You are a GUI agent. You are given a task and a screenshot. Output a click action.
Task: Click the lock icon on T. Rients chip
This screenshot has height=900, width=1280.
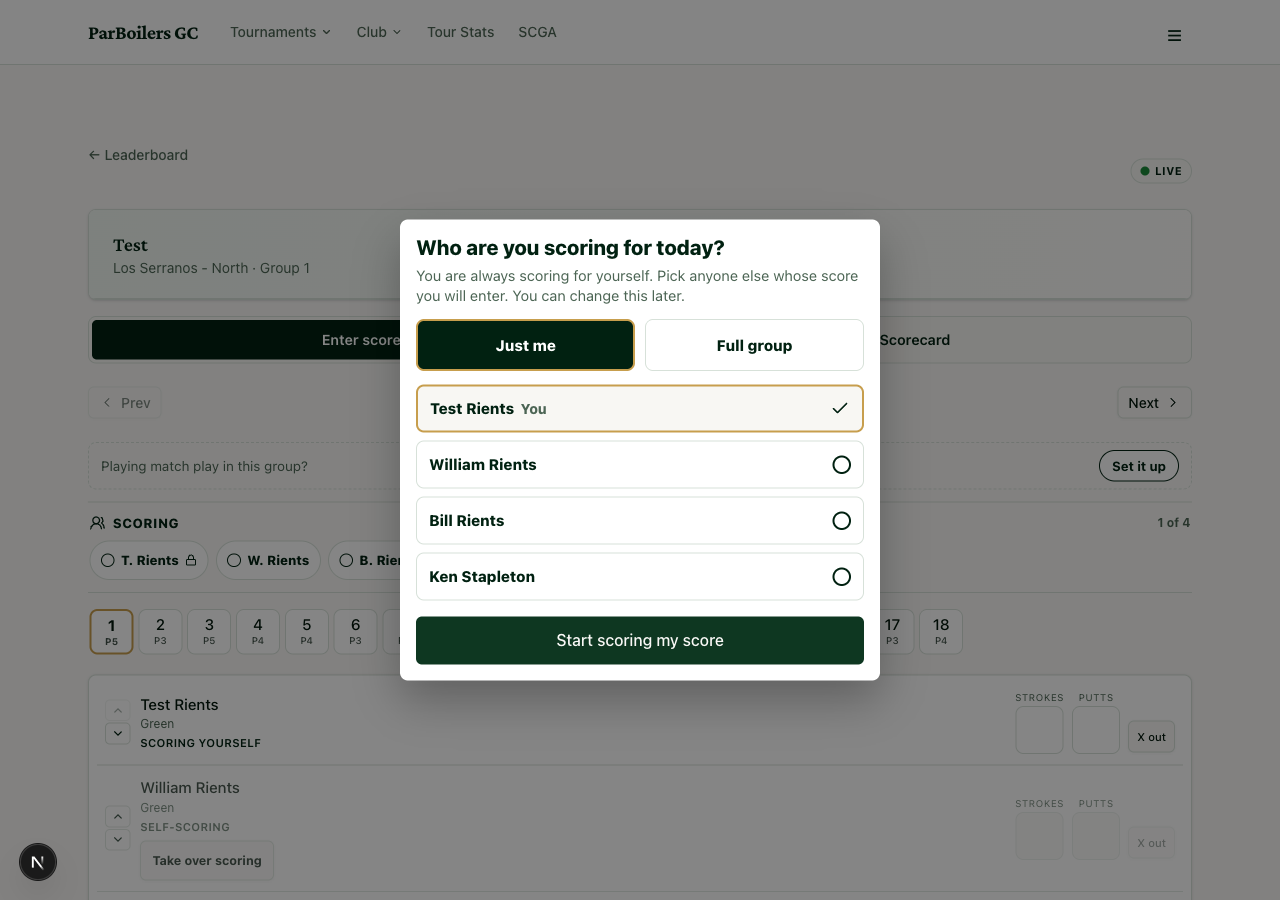[190, 560]
